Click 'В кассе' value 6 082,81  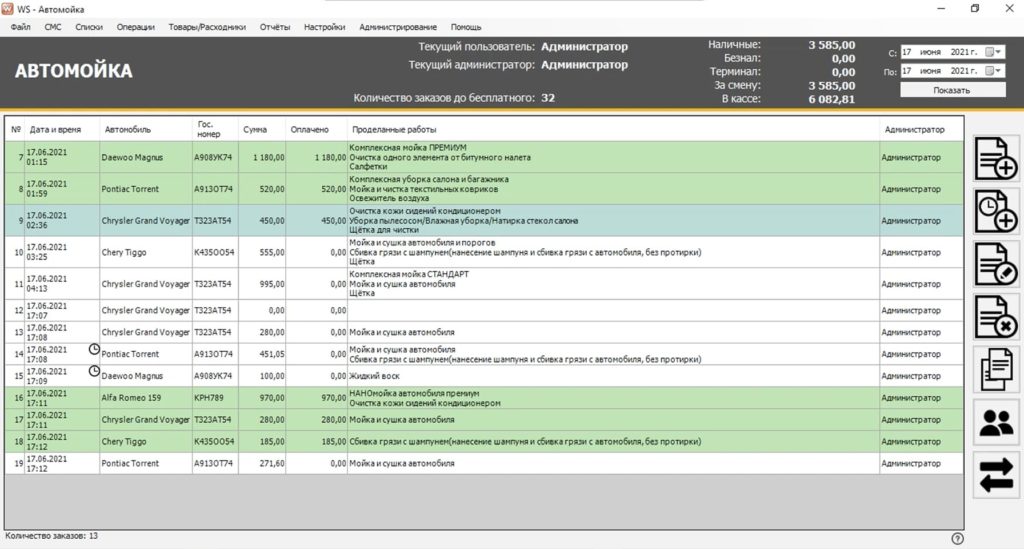click(x=831, y=99)
